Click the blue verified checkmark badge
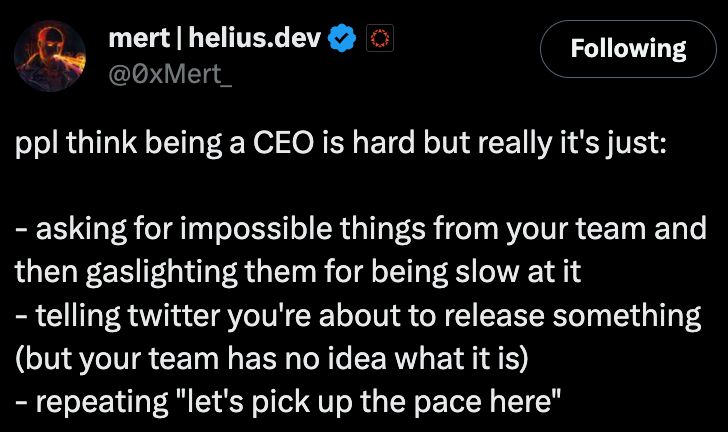The image size is (728, 432). (x=342, y=38)
